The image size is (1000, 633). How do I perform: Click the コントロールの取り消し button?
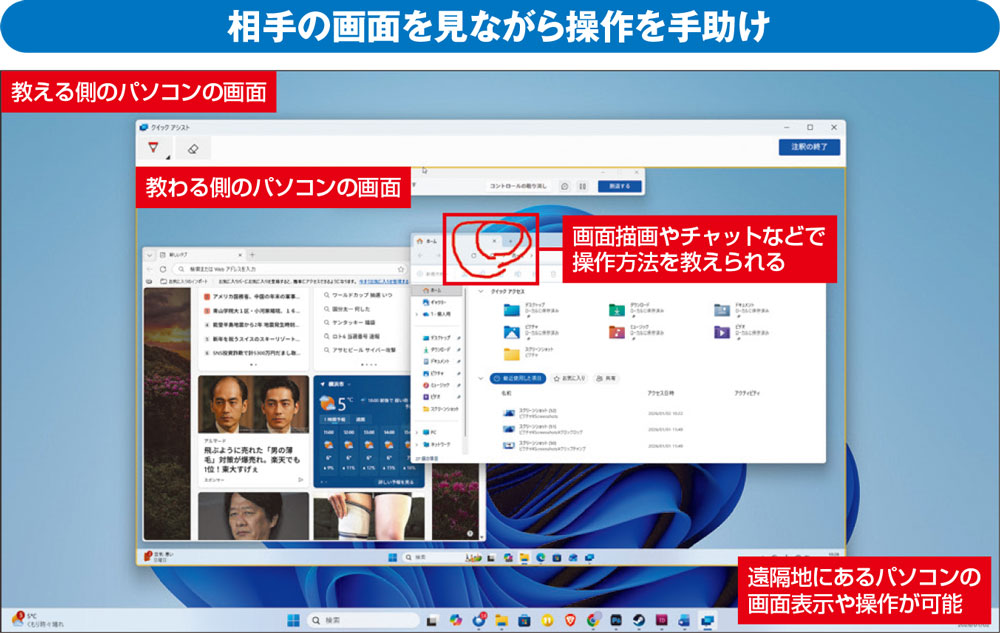point(518,186)
